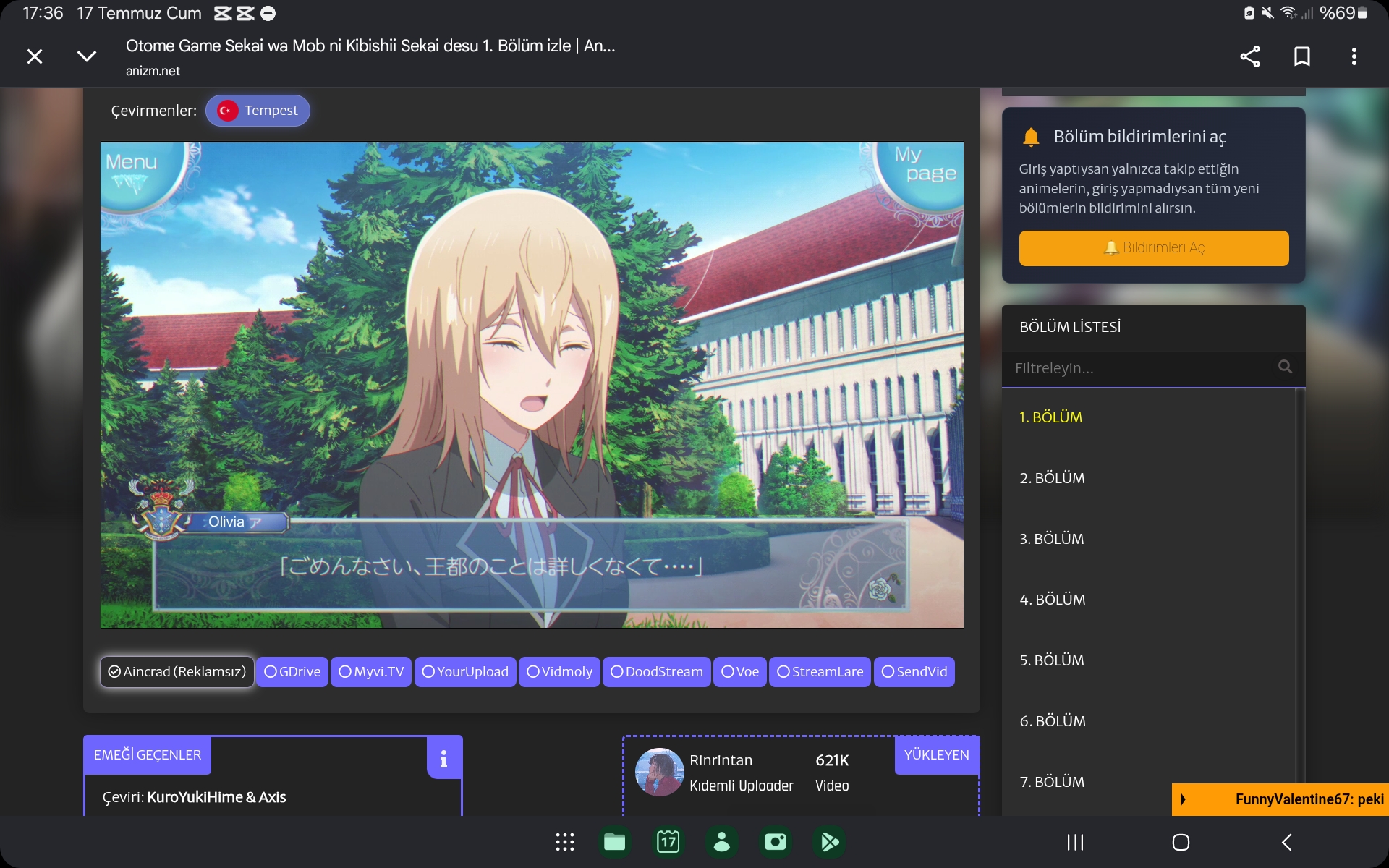
Task: Open the browser three-dot menu
Action: [1354, 56]
